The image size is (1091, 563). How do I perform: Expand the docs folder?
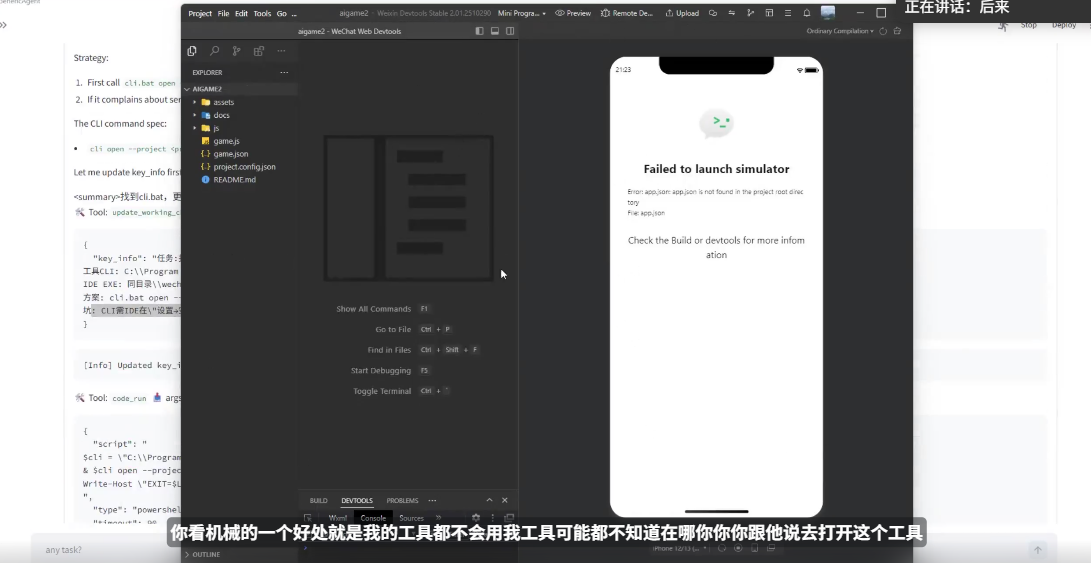(221, 116)
